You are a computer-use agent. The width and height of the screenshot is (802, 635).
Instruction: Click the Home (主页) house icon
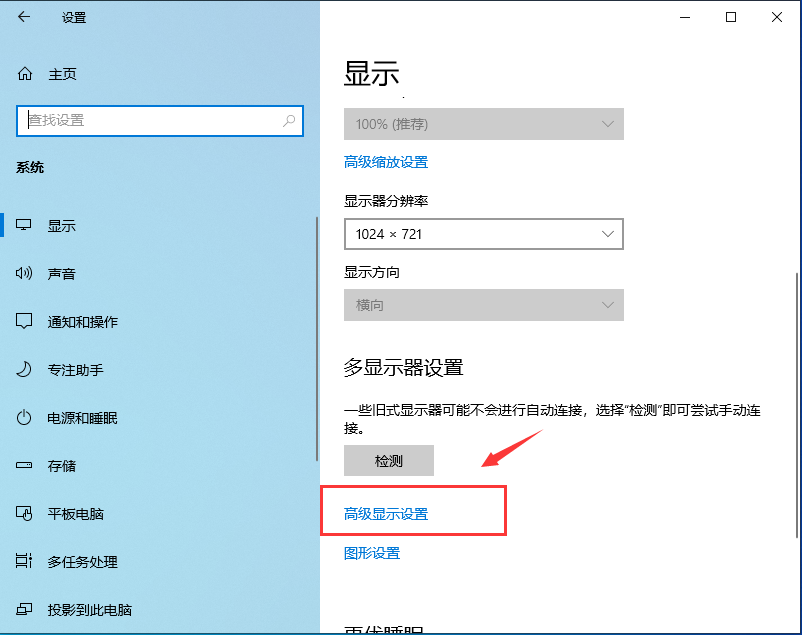[25, 74]
